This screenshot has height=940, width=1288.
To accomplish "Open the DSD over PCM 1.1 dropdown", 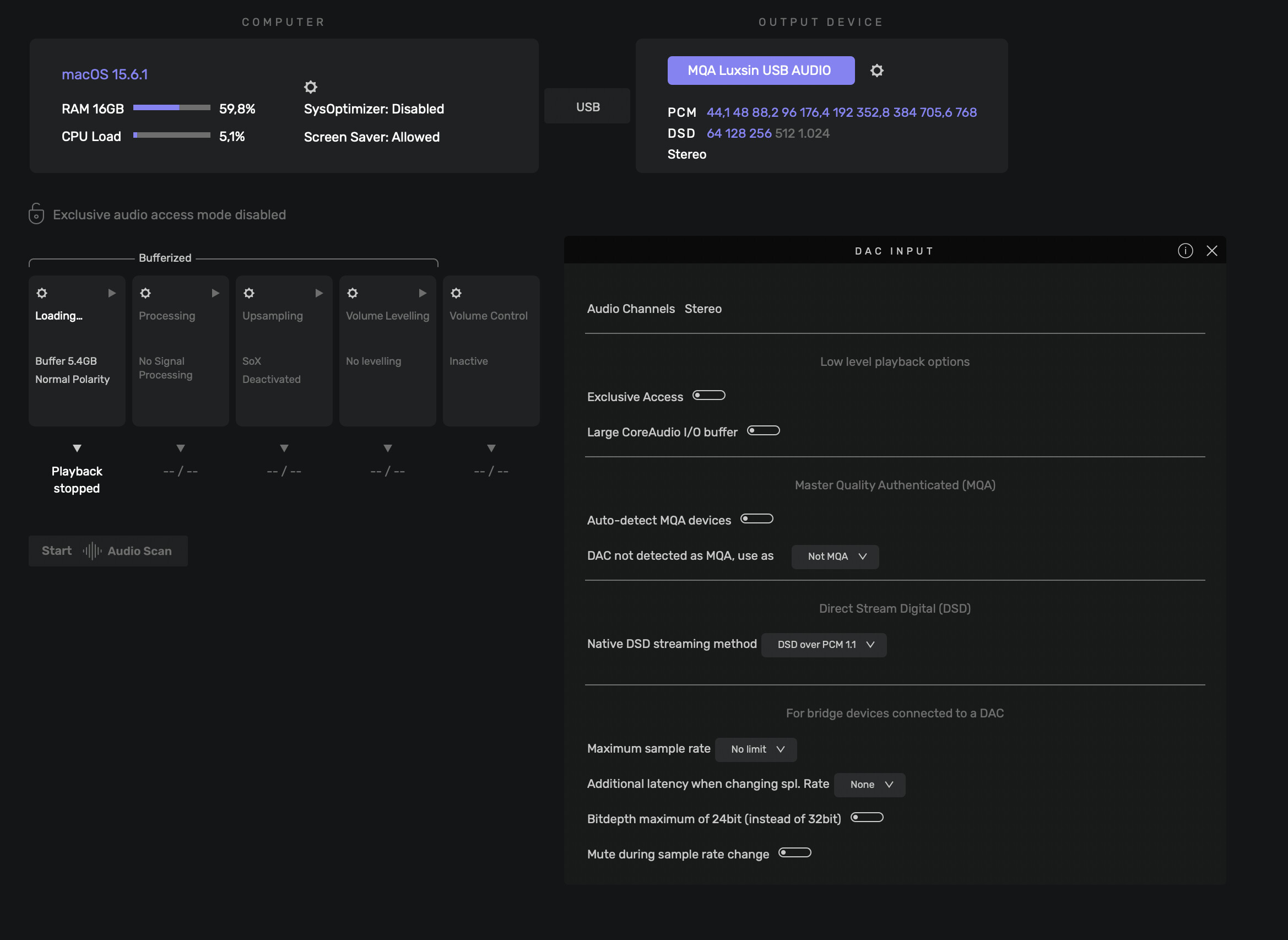I will tap(823, 645).
